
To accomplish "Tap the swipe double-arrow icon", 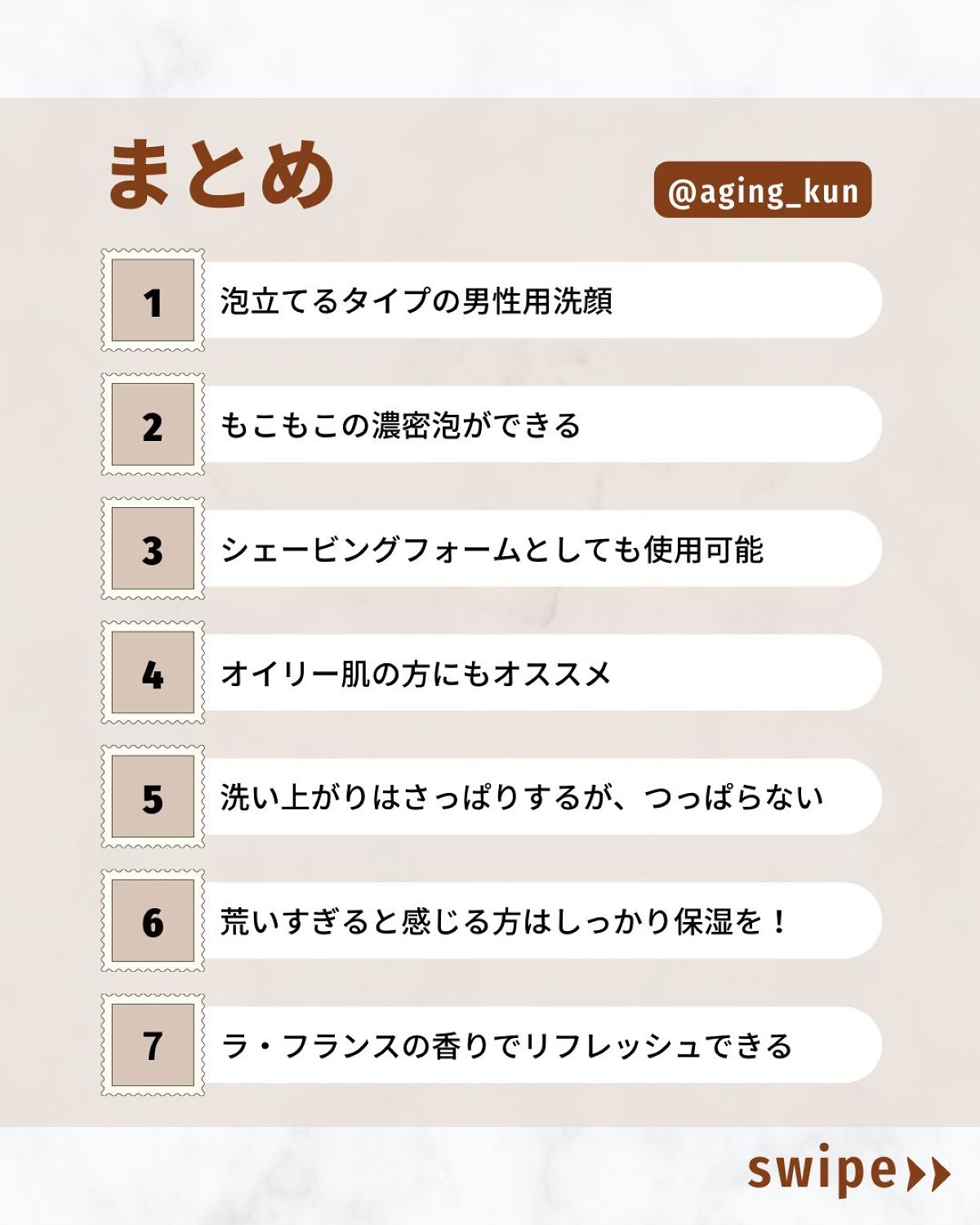I will [x=929, y=1174].
